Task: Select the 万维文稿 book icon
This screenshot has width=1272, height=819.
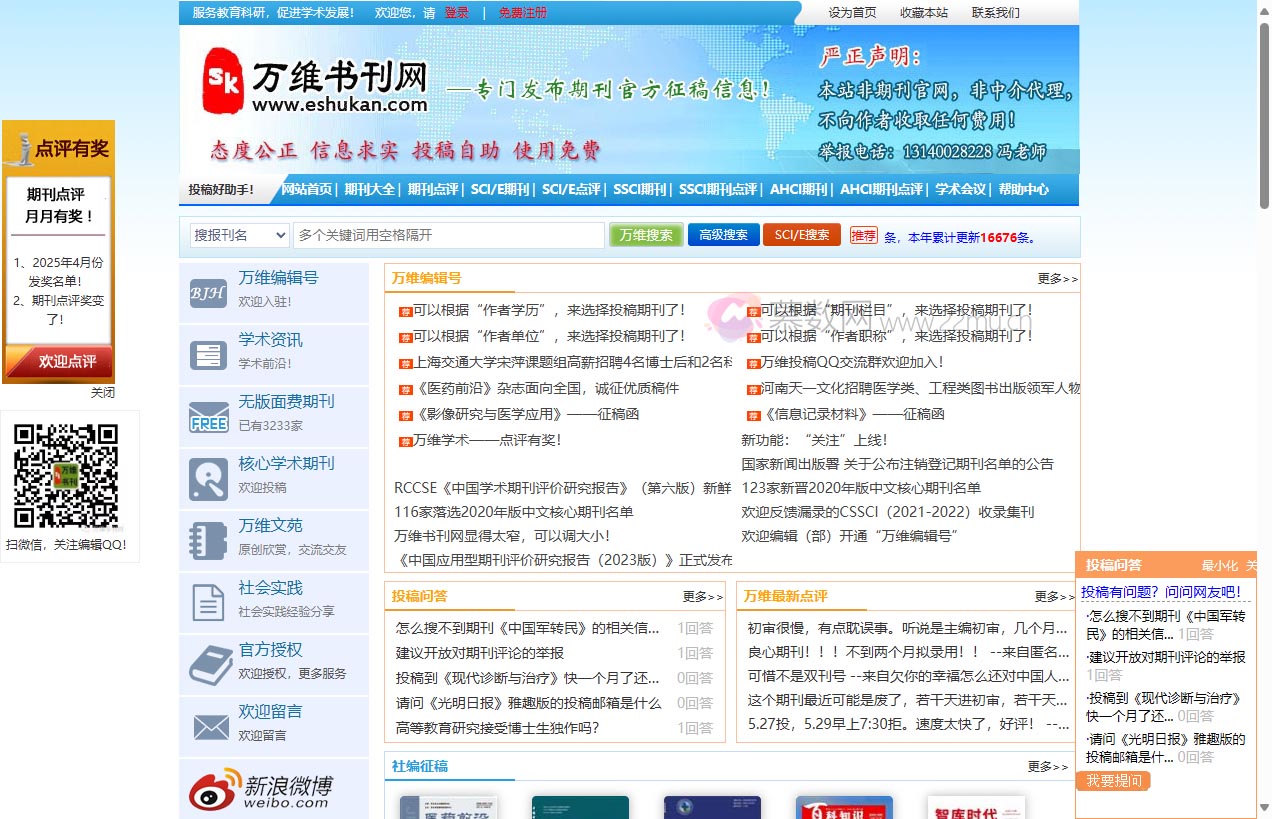Action: coord(207,538)
